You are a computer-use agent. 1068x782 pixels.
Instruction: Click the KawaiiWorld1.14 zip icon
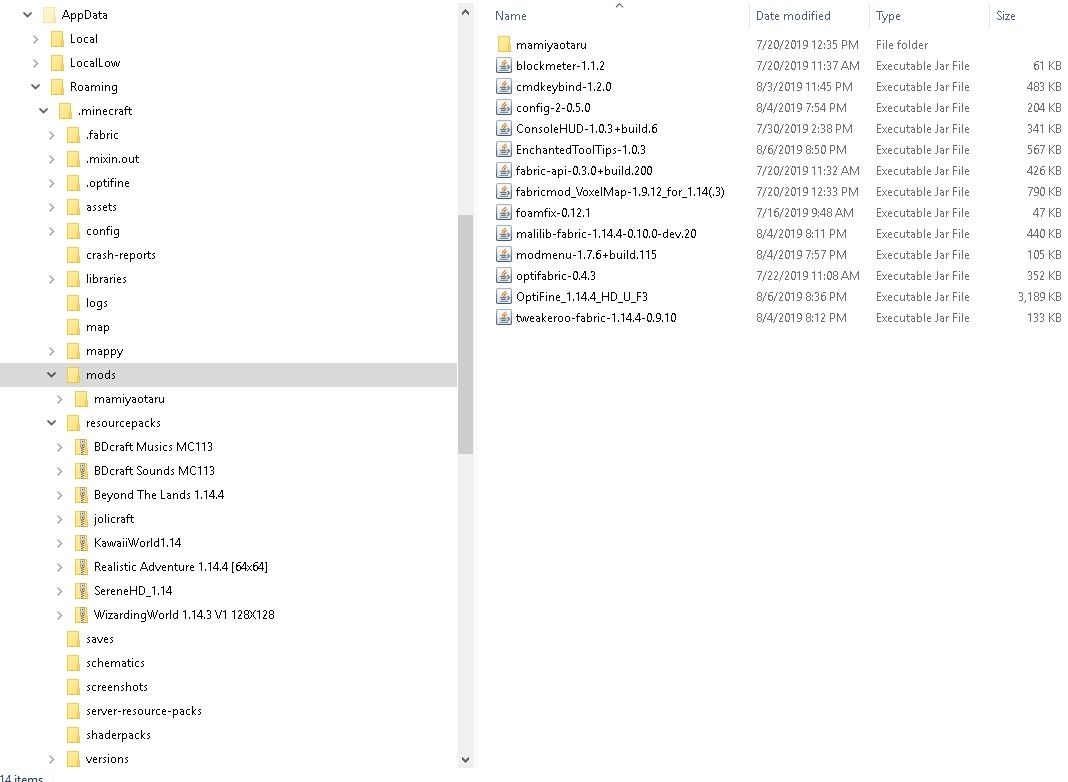pyautogui.click(x=81, y=543)
